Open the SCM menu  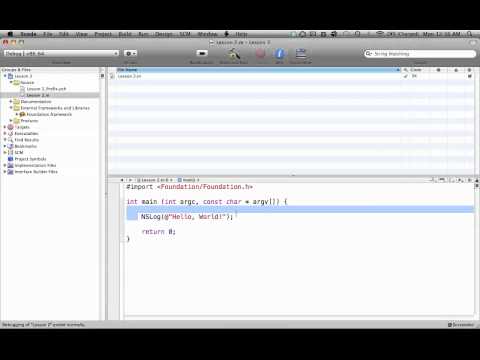(185, 34)
